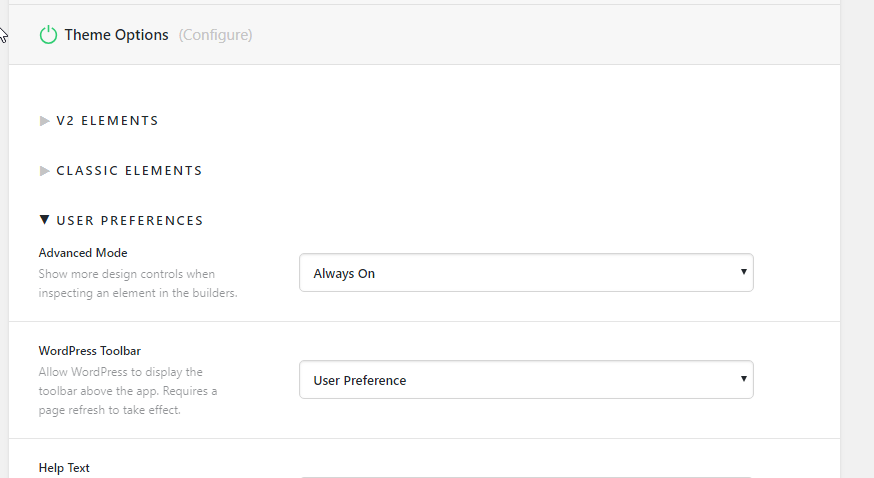874x478 pixels.
Task: Open the Advanced Mode 'Always On' select box
Action: coord(526,272)
